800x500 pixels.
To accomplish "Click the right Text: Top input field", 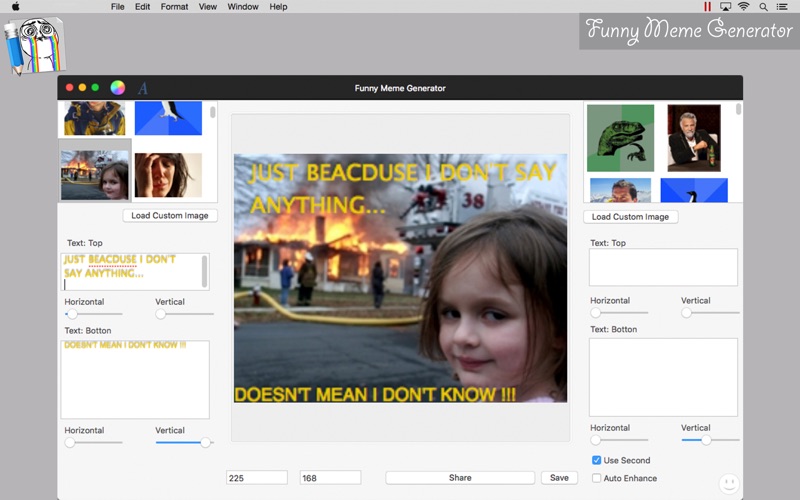I will (663, 267).
